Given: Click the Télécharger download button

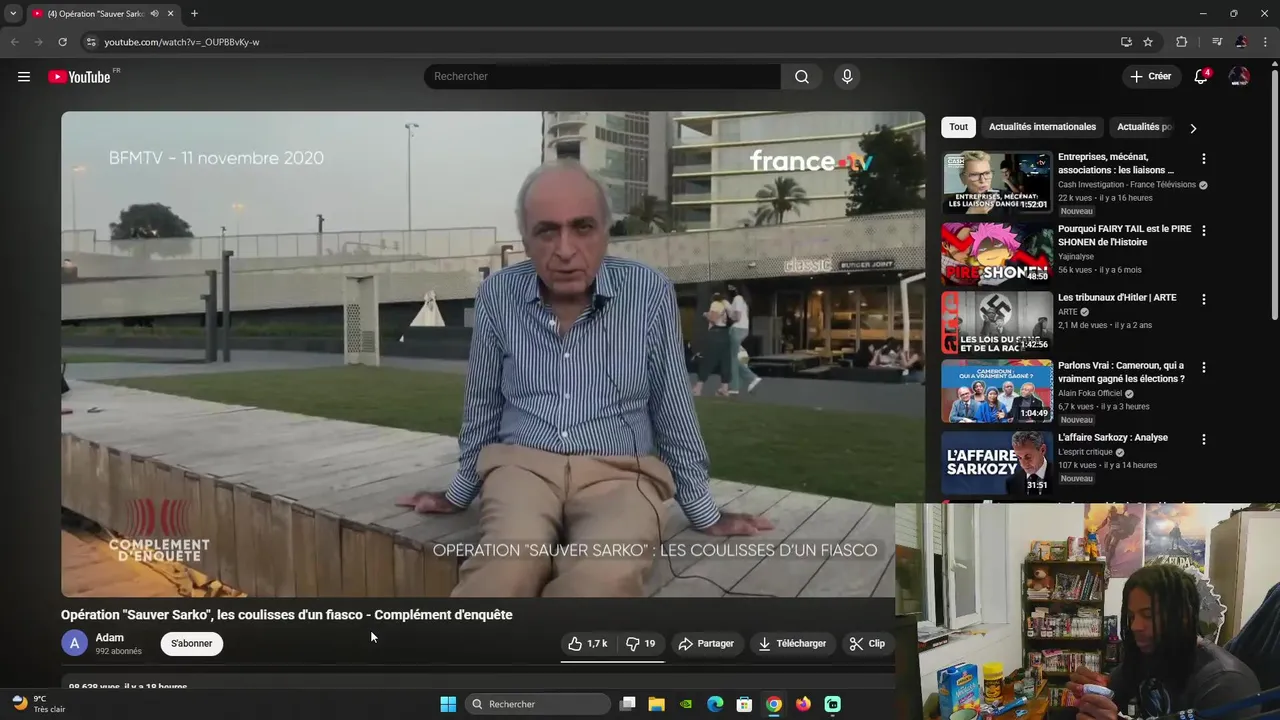Looking at the screenshot, I should [792, 644].
